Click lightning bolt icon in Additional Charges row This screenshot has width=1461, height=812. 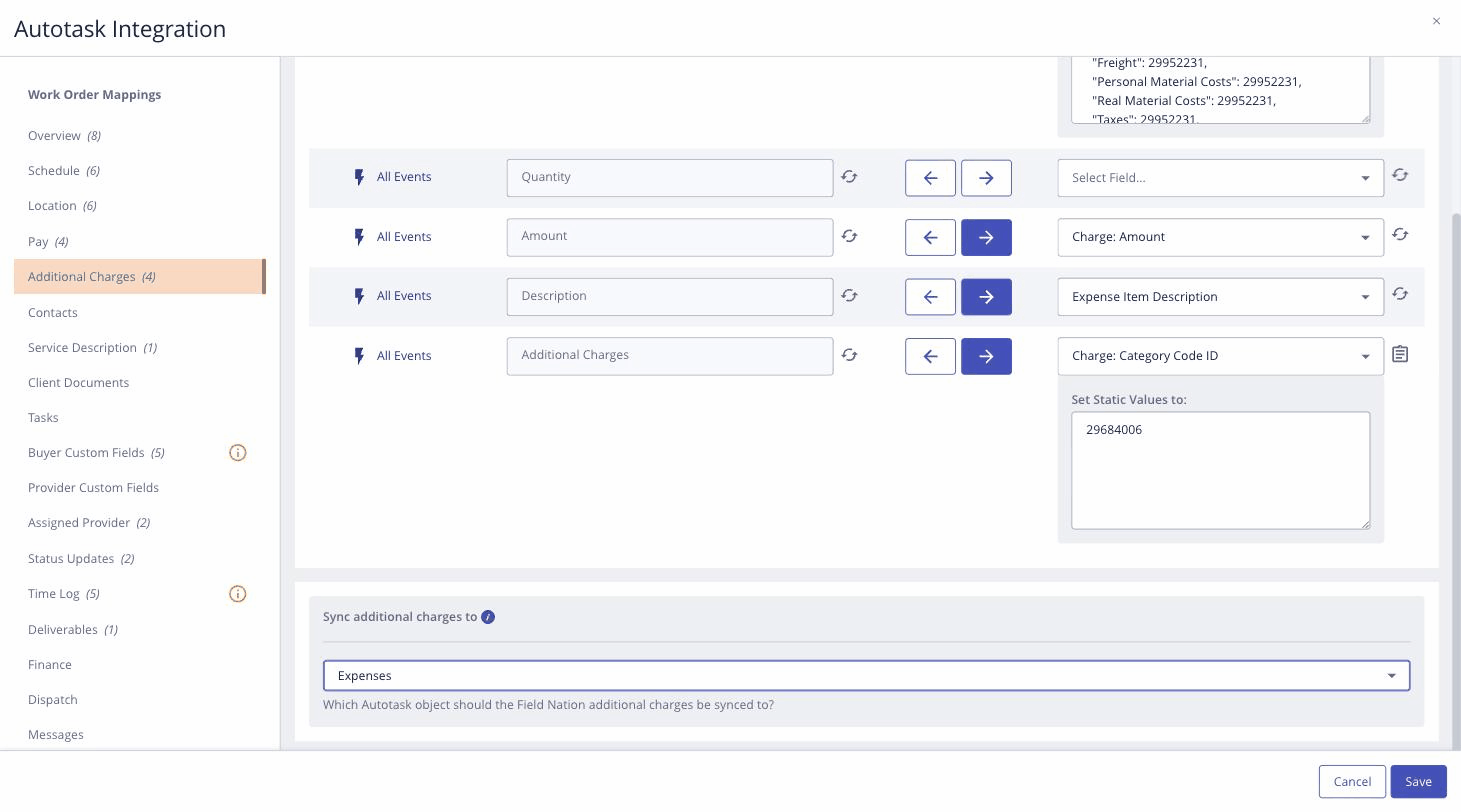click(359, 356)
